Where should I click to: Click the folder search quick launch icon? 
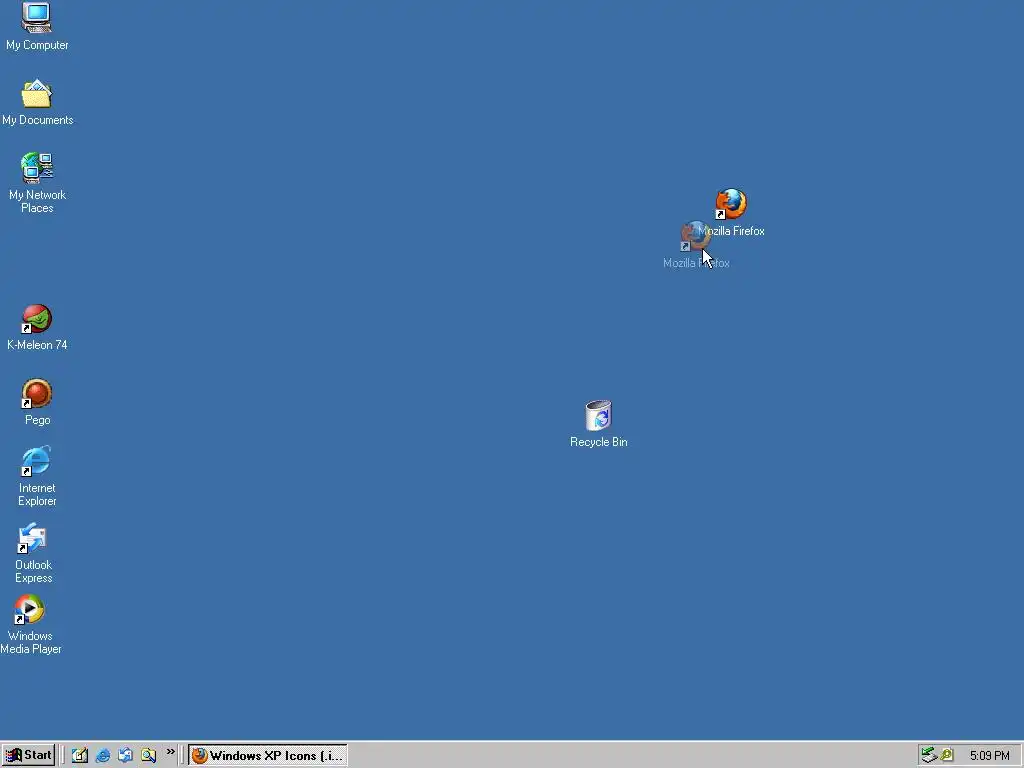click(148, 755)
